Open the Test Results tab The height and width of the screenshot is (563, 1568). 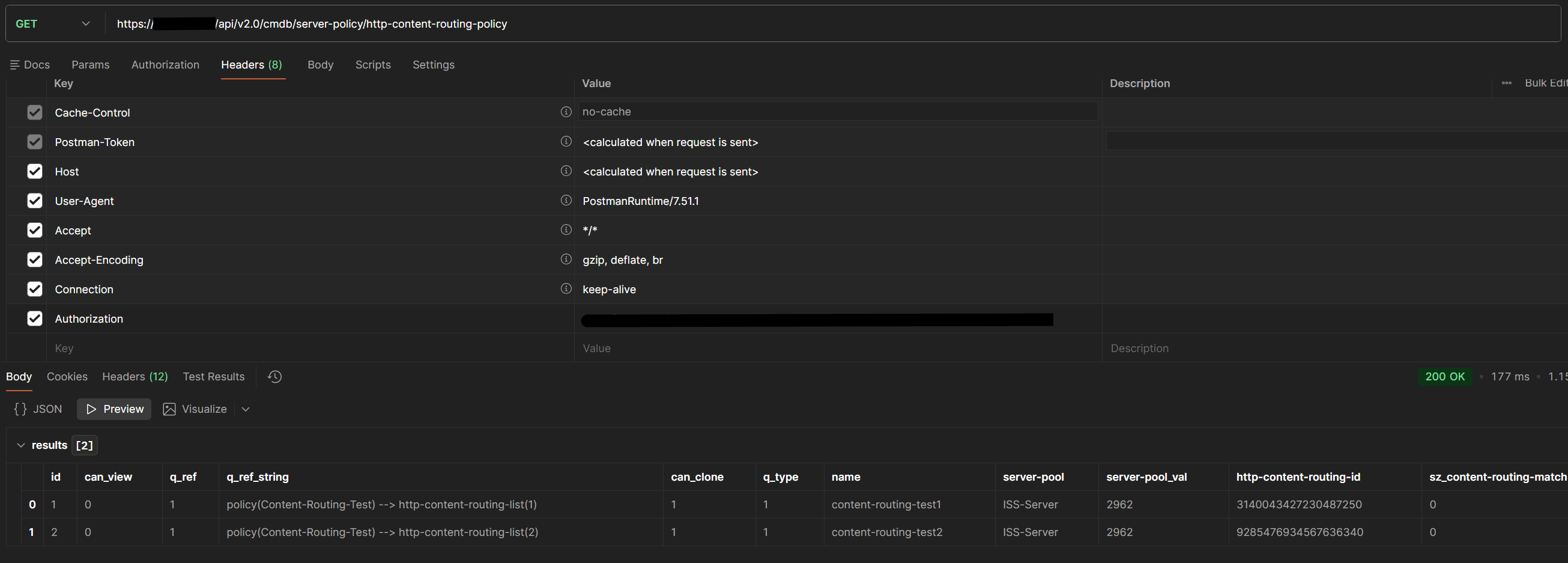(214, 377)
